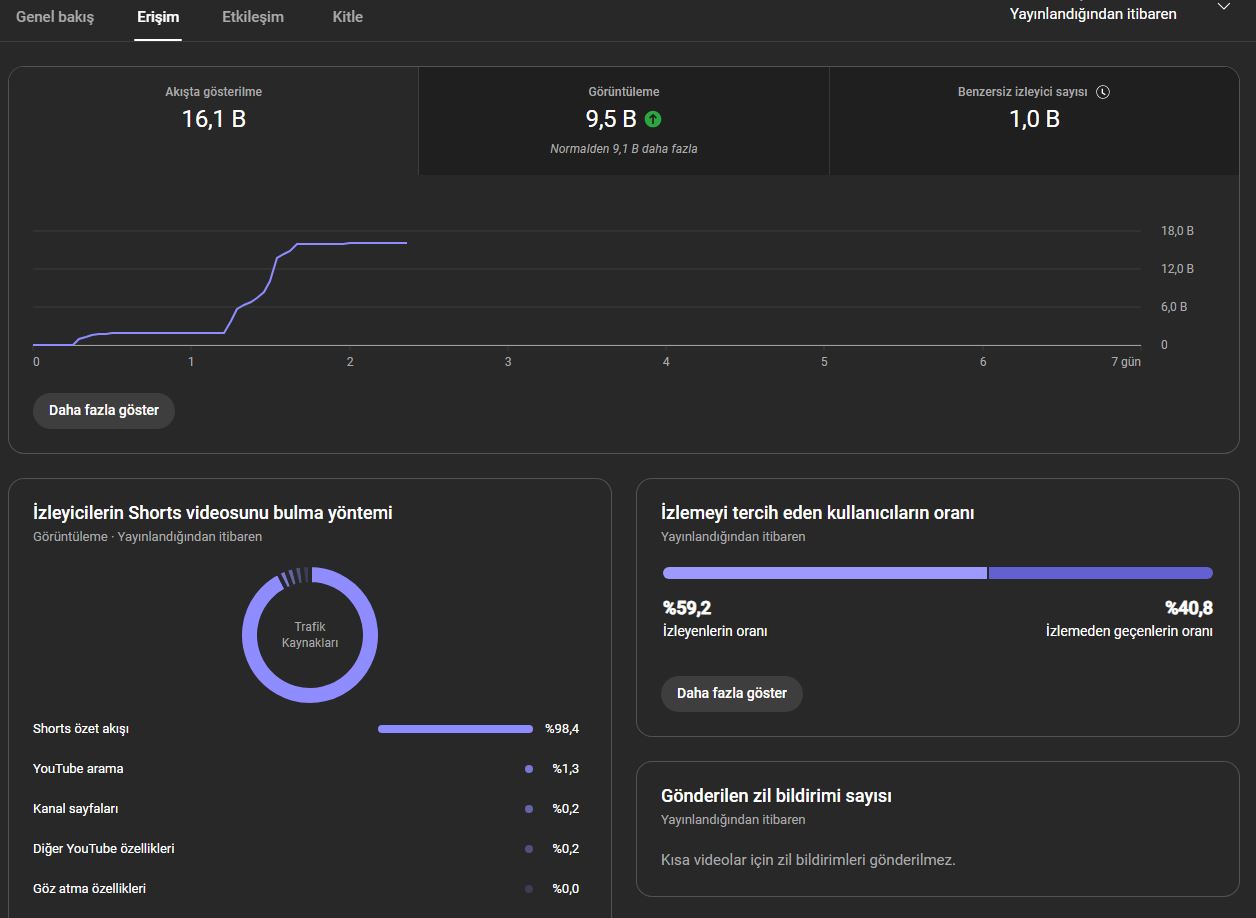Click the dot icon for Diğer YouTube özellikleri
The image size is (1256, 918).
point(529,849)
